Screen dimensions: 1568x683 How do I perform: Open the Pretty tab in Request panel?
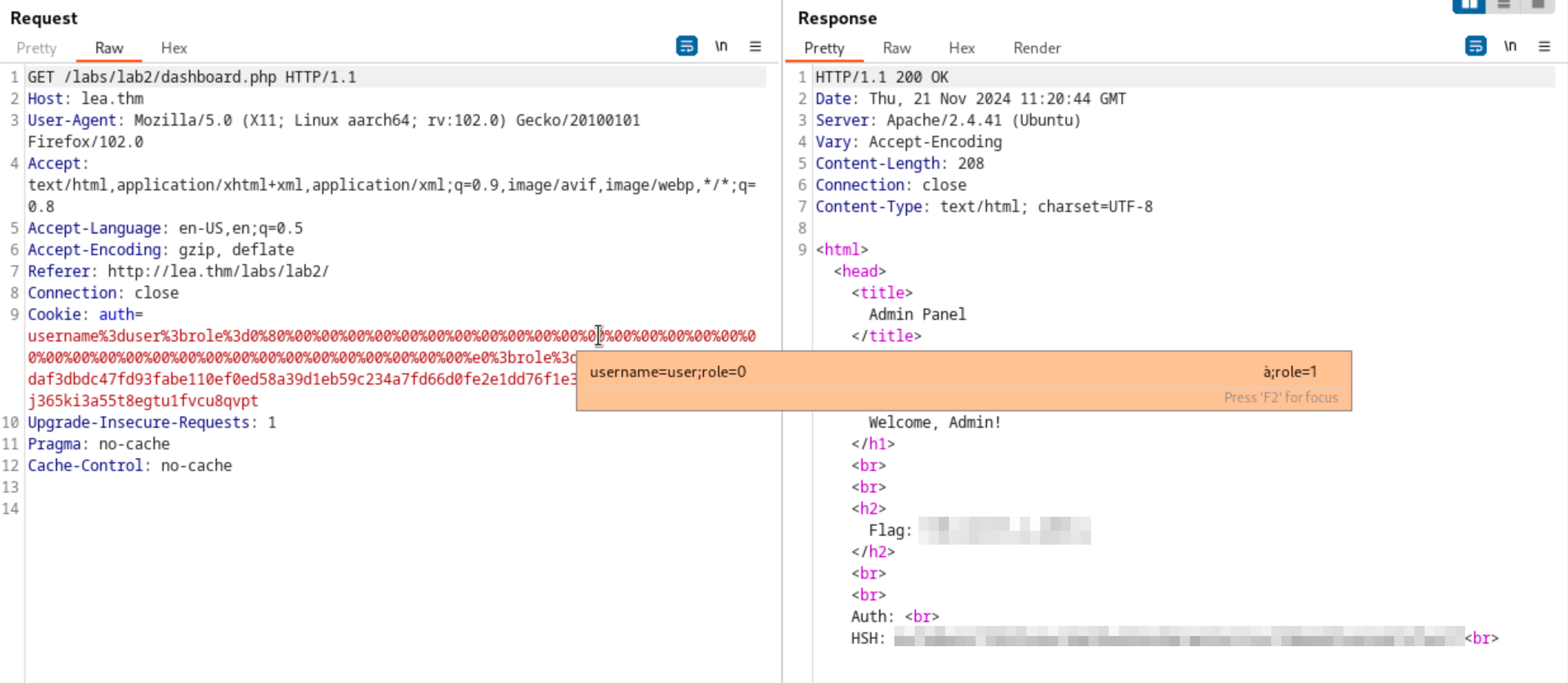point(37,48)
